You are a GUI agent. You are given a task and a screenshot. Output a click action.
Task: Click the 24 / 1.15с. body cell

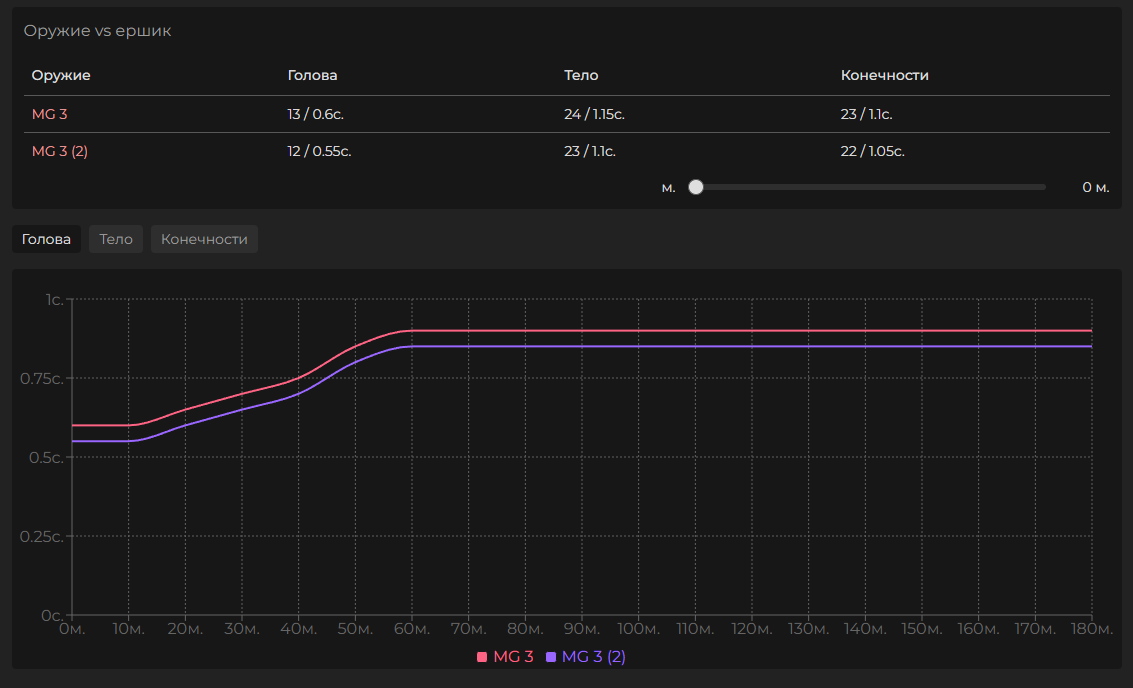point(594,114)
